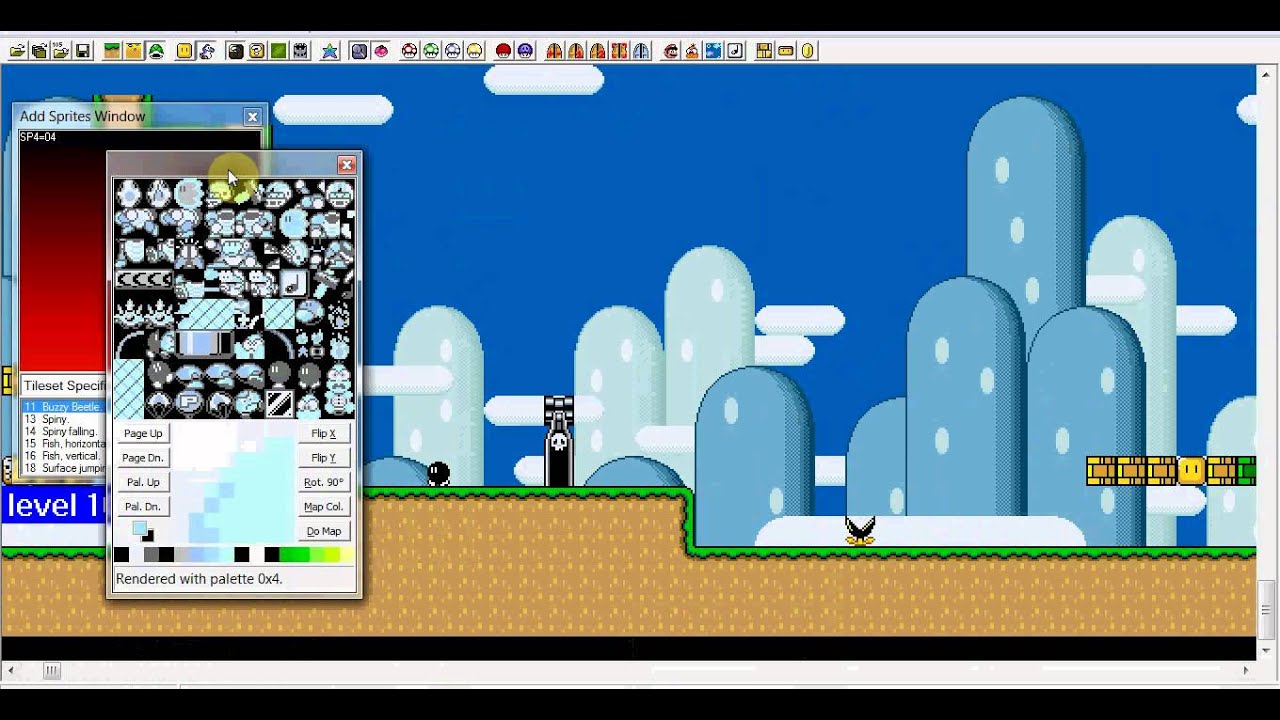Viewport: 1280px width, 720px height.
Task: Select '11 Buzzy Beetle.' in sprite list
Action: point(63,407)
